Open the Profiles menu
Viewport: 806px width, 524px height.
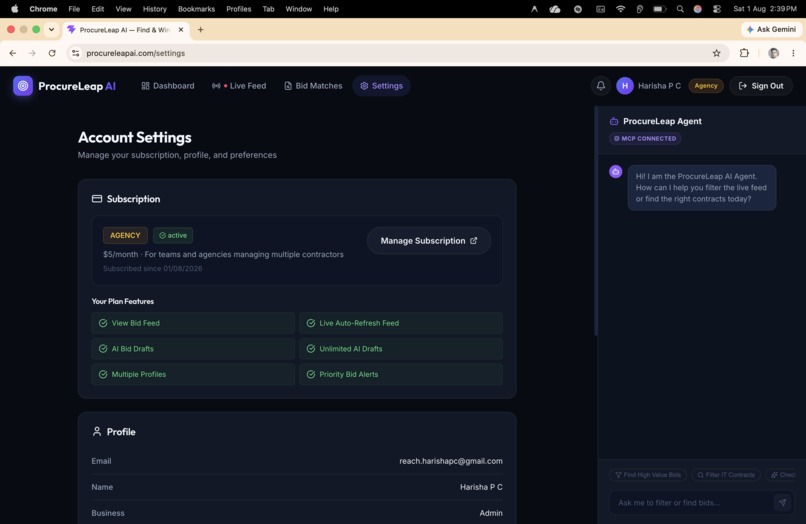239,9
